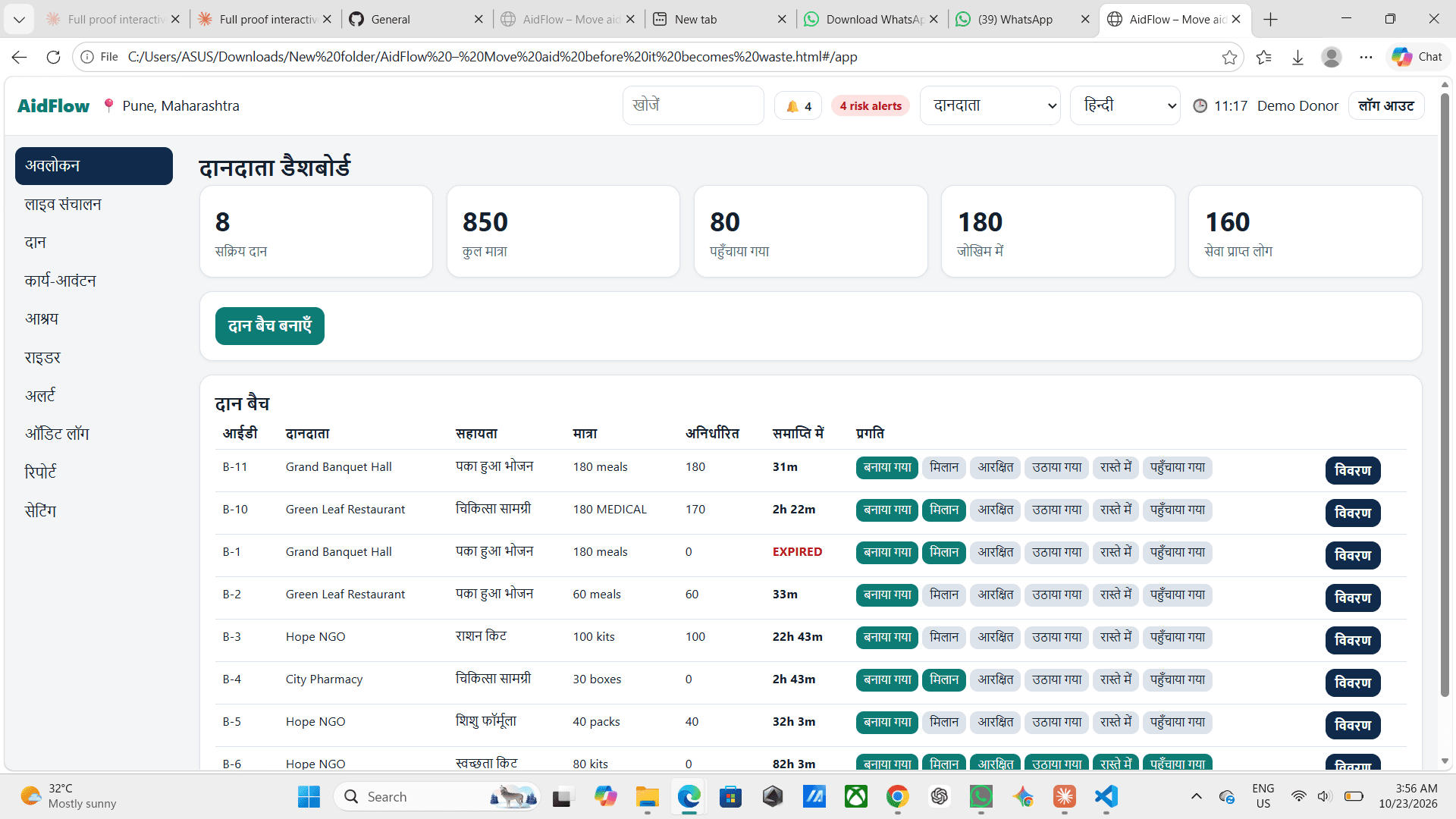Open विवरण for batch B-10
This screenshot has width=1456, height=819.
pos(1353,513)
